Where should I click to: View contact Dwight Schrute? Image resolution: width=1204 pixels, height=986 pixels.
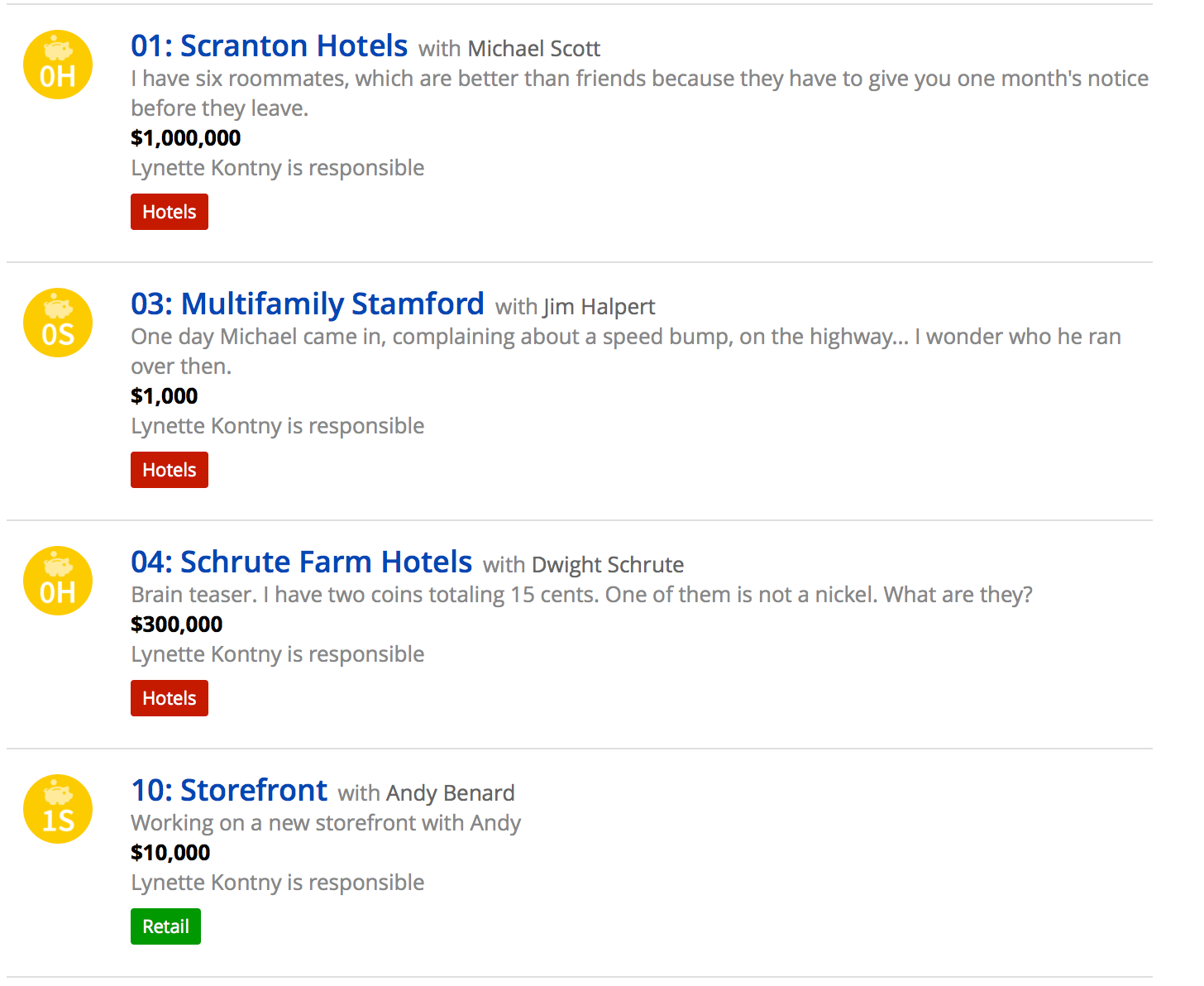[x=608, y=565]
